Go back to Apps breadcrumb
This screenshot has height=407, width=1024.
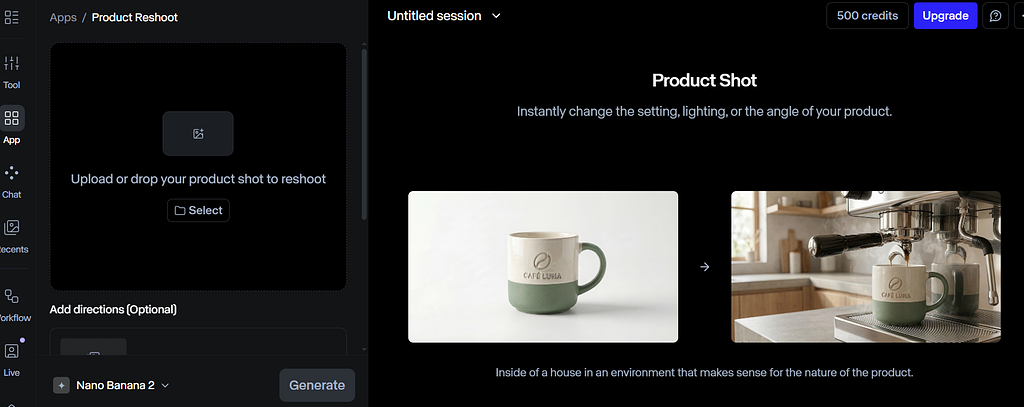[63, 17]
